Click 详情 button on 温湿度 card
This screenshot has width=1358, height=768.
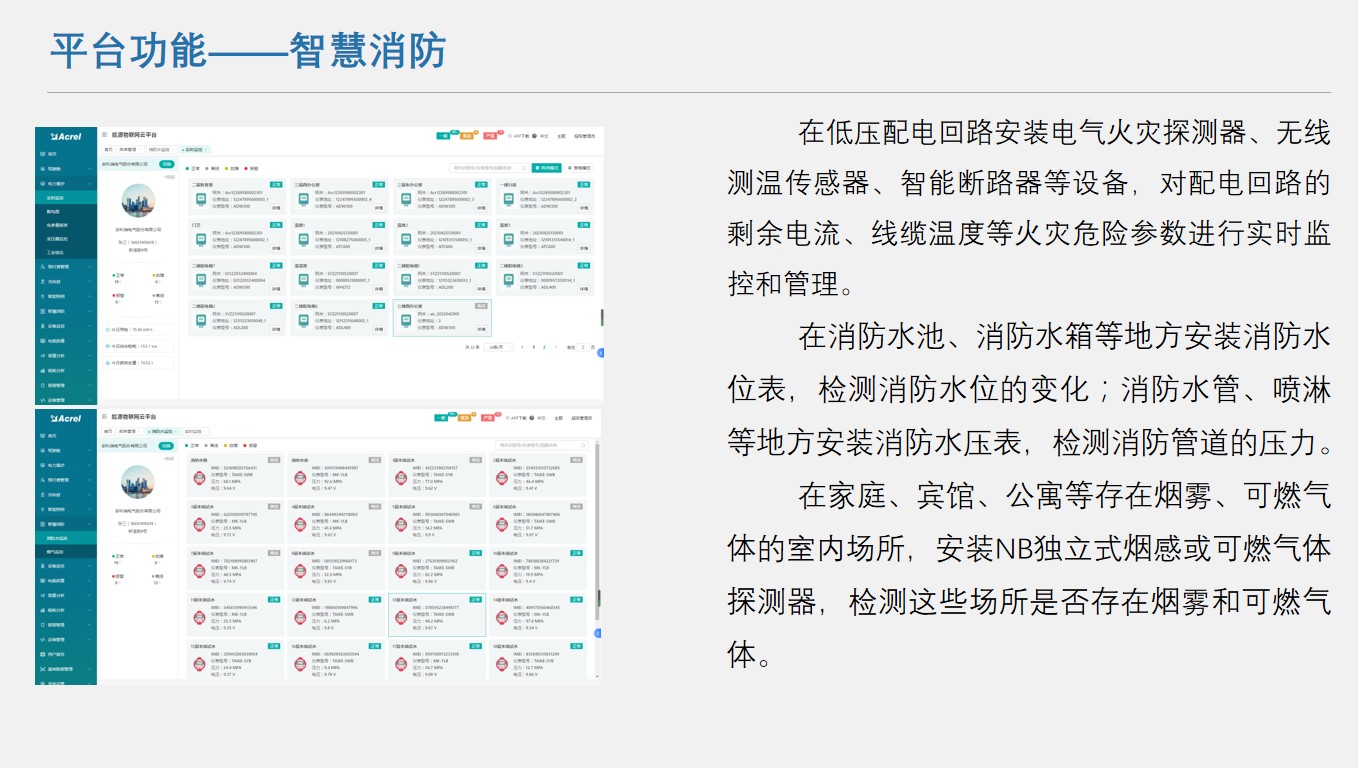(x=378, y=288)
